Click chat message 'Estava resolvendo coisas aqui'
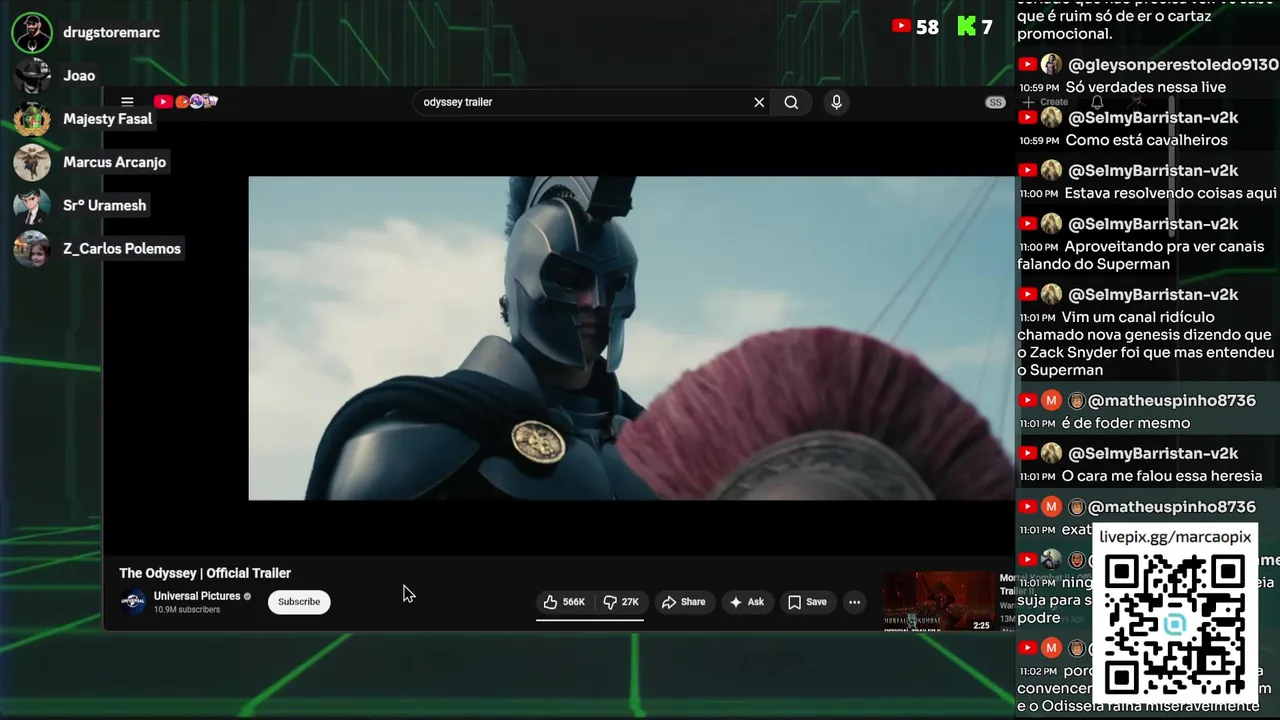This screenshot has width=1280, height=720. tap(1171, 193)
